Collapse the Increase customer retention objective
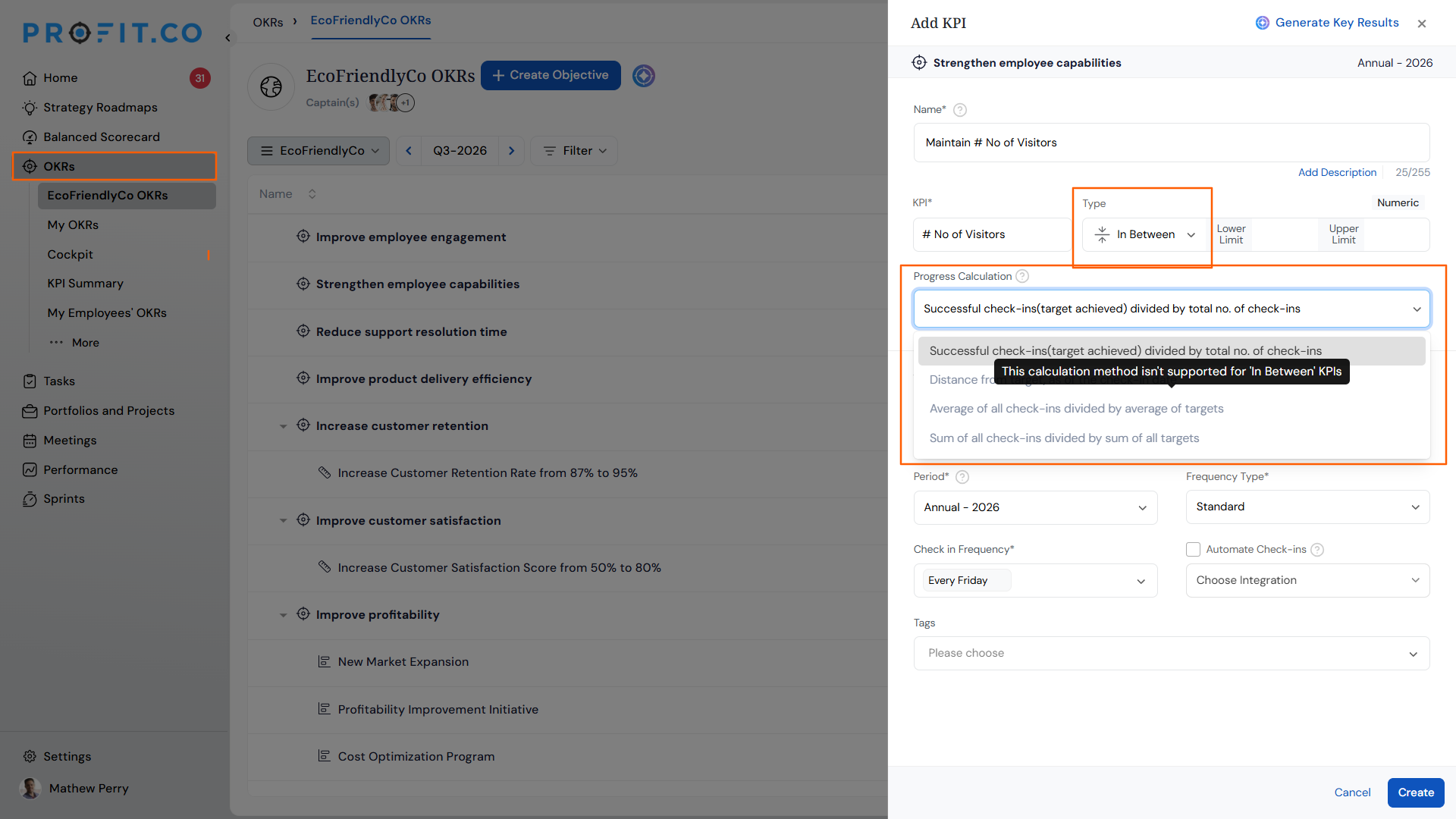This screenshot has width=1456, height=819. point(283,426)
